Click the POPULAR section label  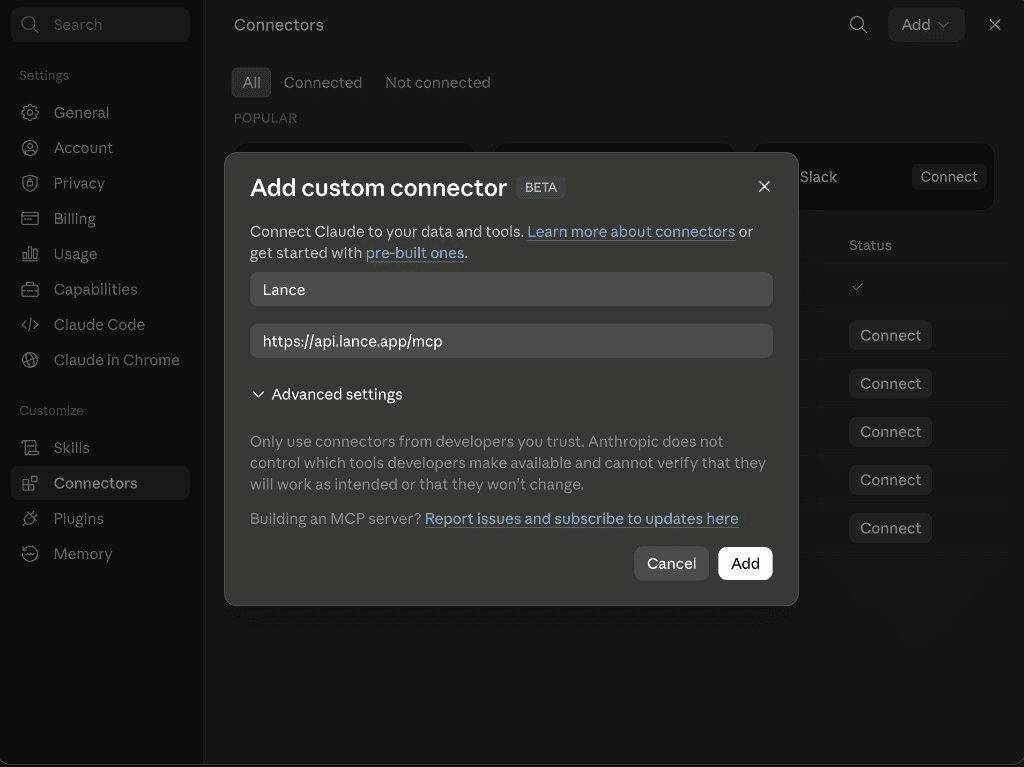[x=265, y=118]
